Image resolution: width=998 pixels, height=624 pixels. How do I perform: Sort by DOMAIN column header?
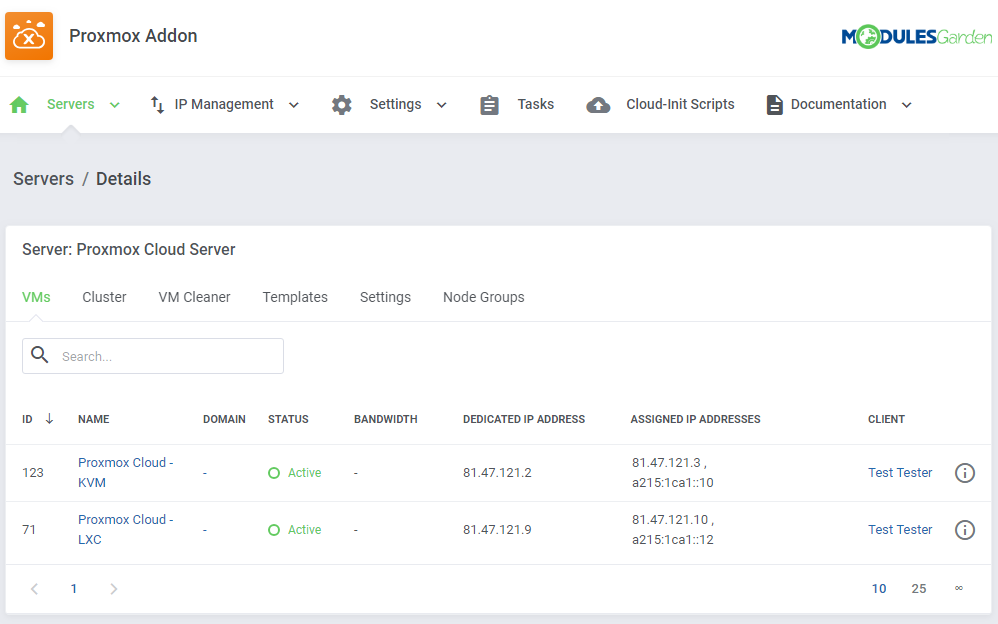pos(224,419)
